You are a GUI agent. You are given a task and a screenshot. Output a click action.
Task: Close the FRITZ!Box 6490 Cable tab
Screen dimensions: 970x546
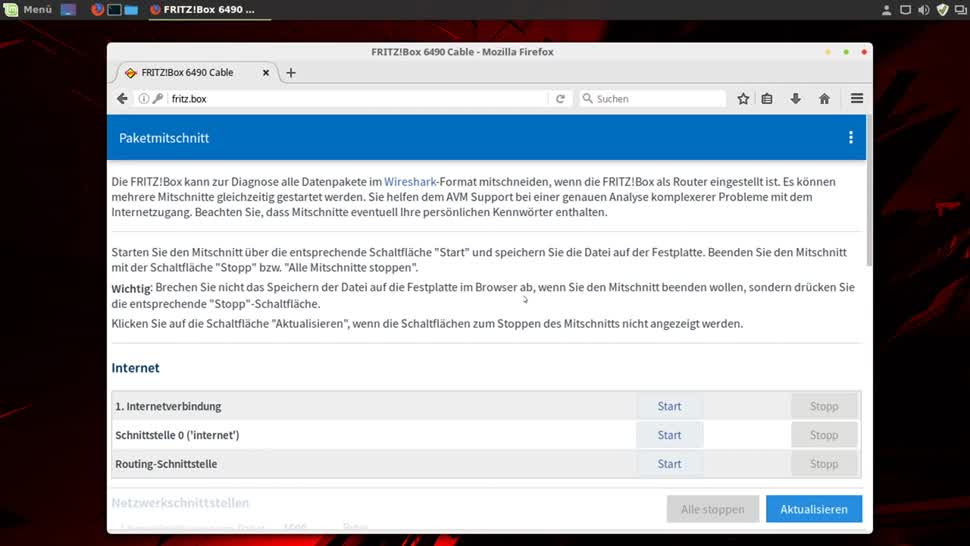[265, 72]
